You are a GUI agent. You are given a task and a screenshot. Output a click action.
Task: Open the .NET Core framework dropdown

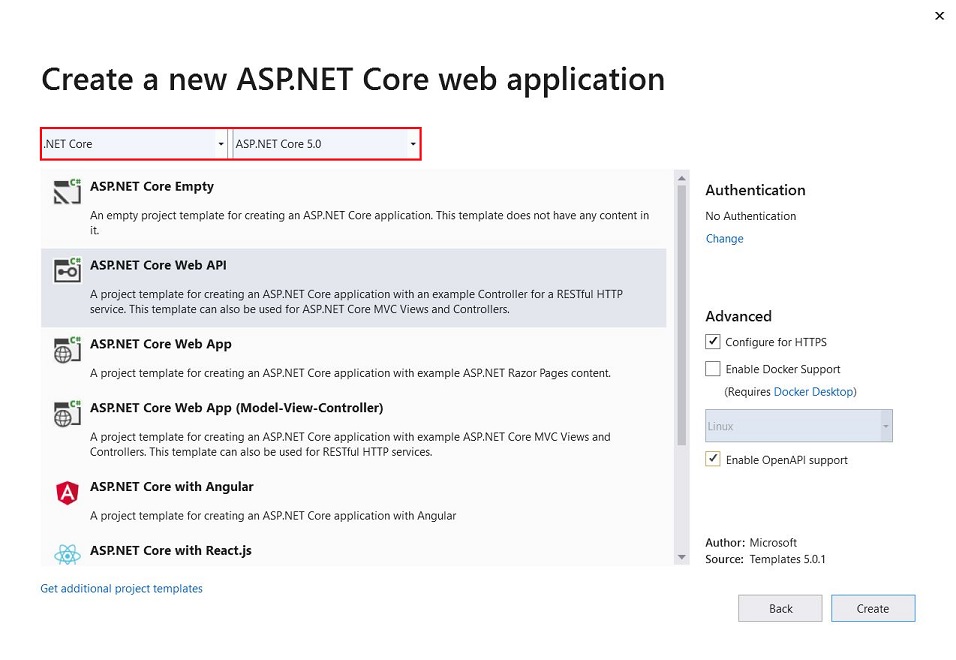click(x=134, y=144)
